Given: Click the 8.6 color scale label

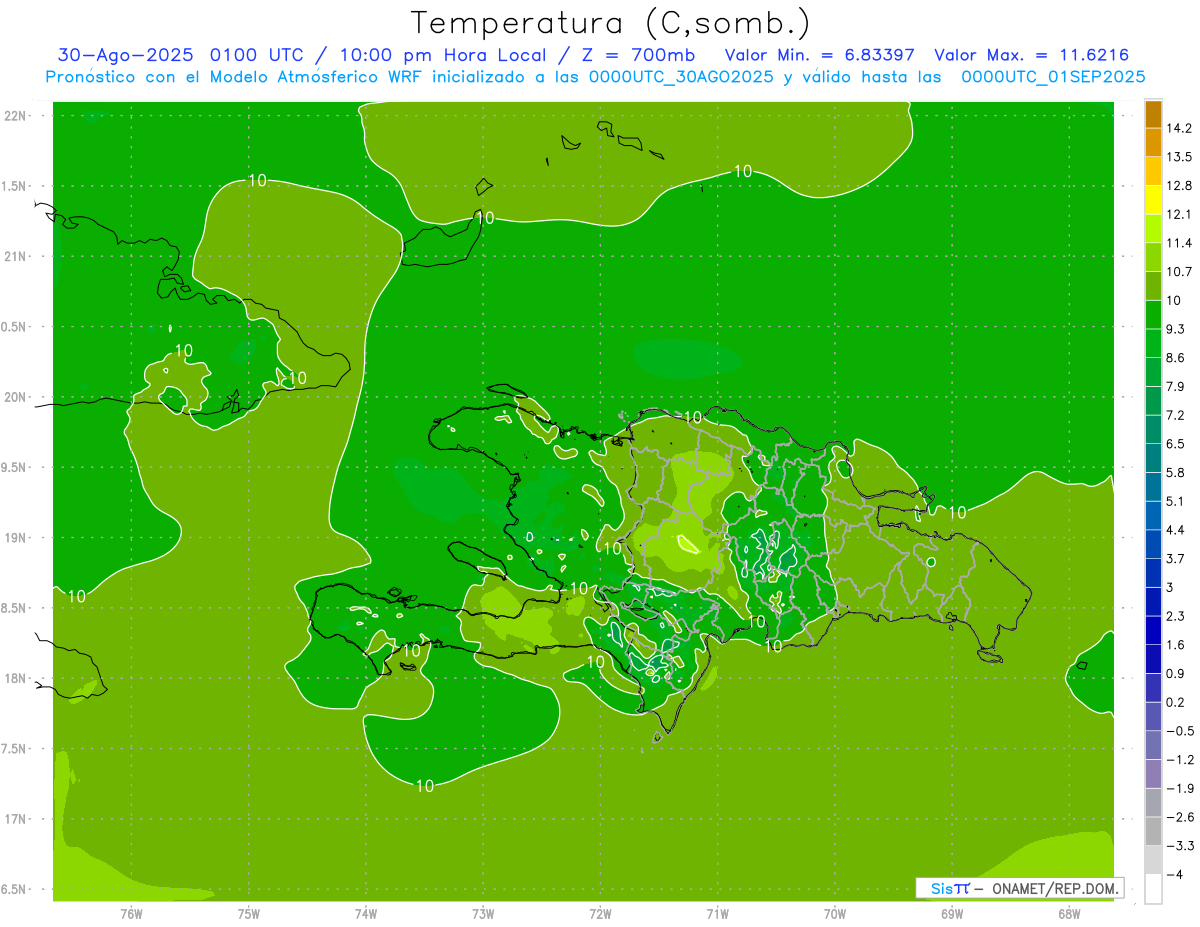Looking at the screenshot, I should click(1175, 358).
